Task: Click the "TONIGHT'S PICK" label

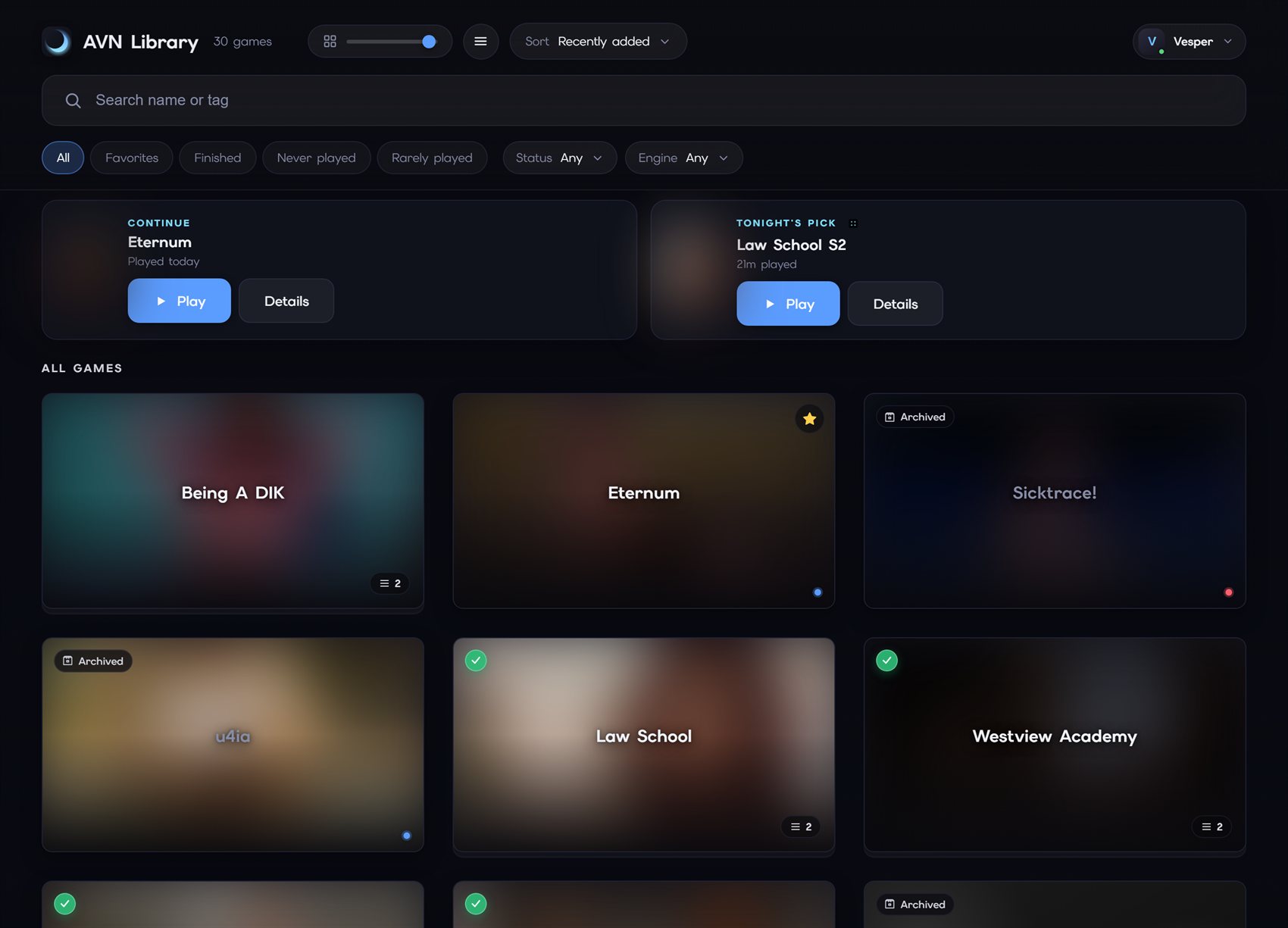Action: [x=786, y=223]
